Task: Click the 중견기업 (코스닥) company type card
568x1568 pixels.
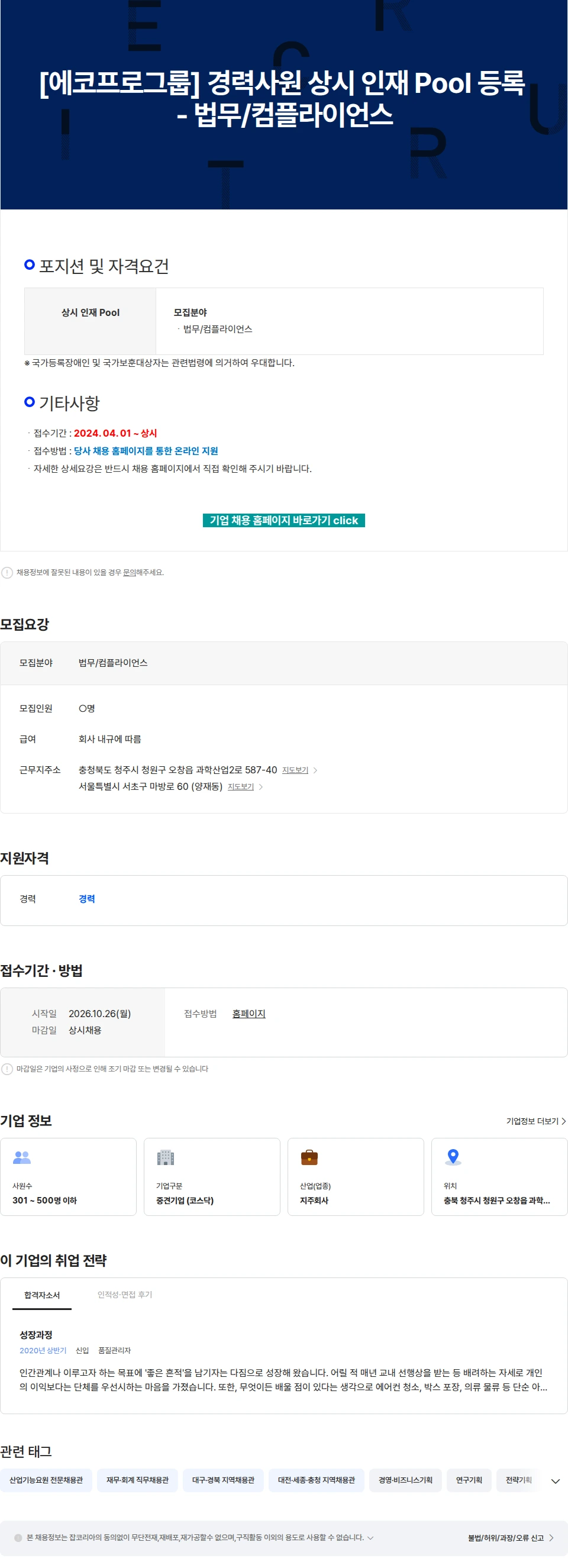Action: pos(212,1177)
